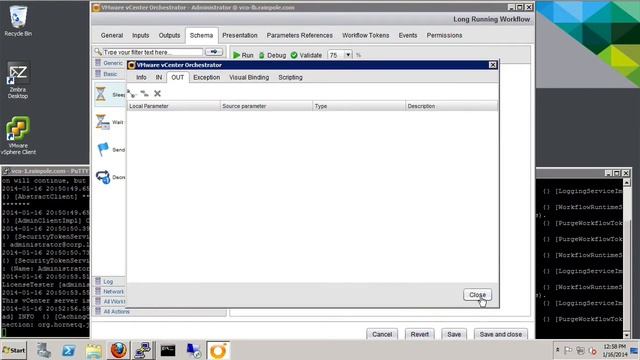Click the Source parameter column header

click(x=266, y=106)
